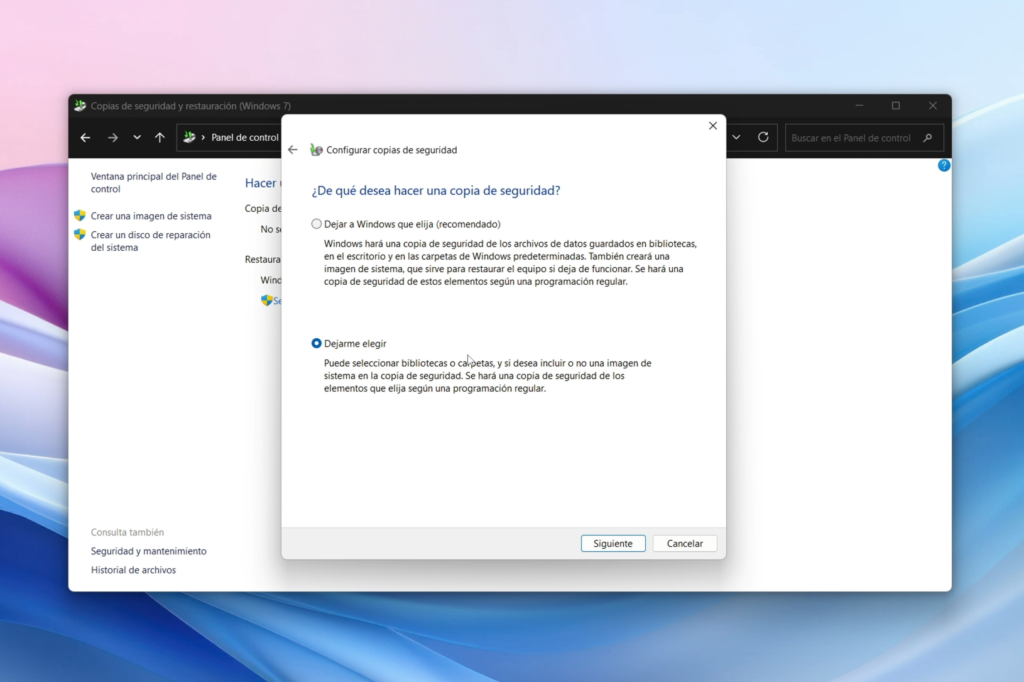
Task: Open help via the blue question mark icon
Action: pyautogui.click(x=944, y=165)
